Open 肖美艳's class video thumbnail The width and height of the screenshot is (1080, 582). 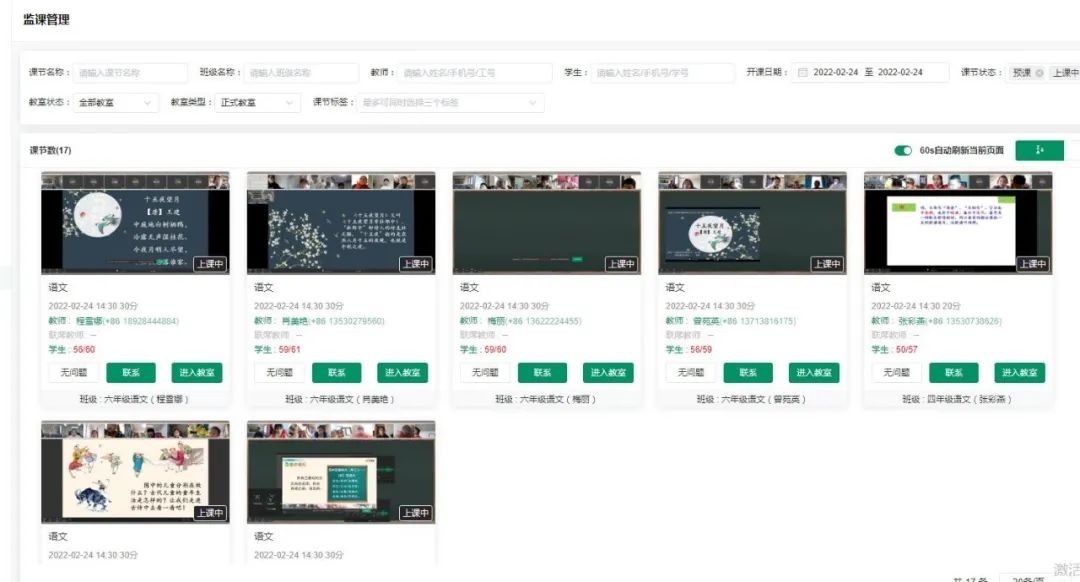(341, 223)
